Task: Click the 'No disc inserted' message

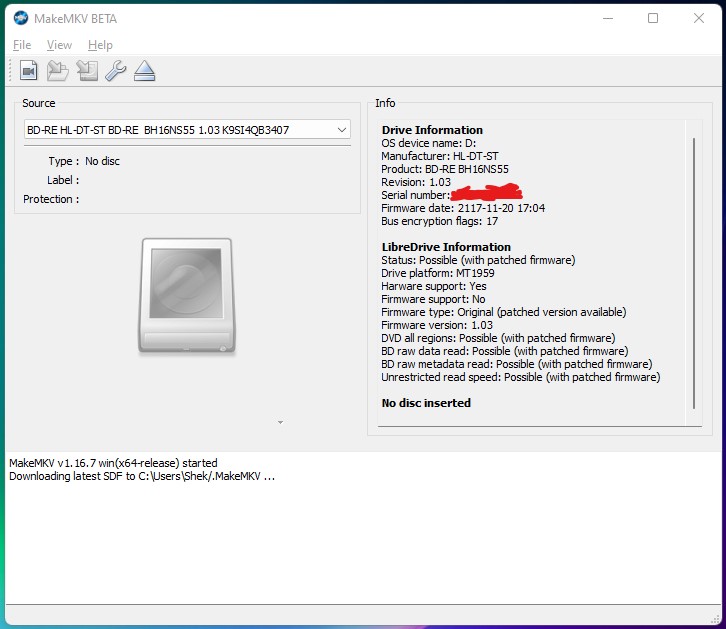Action: coord(426,403)
